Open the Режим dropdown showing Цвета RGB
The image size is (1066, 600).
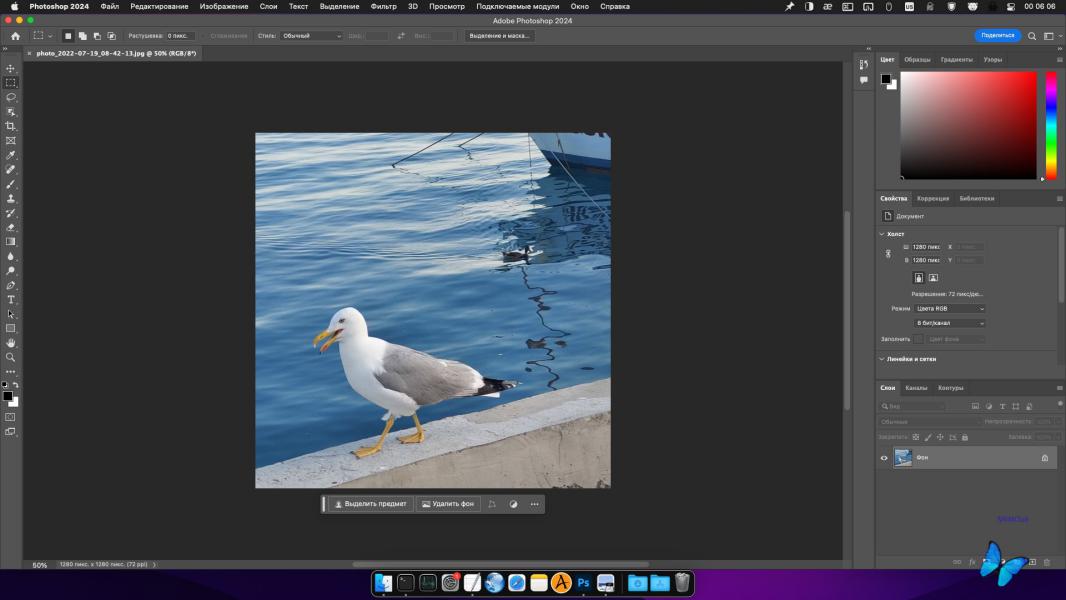[x=950, y=309]
